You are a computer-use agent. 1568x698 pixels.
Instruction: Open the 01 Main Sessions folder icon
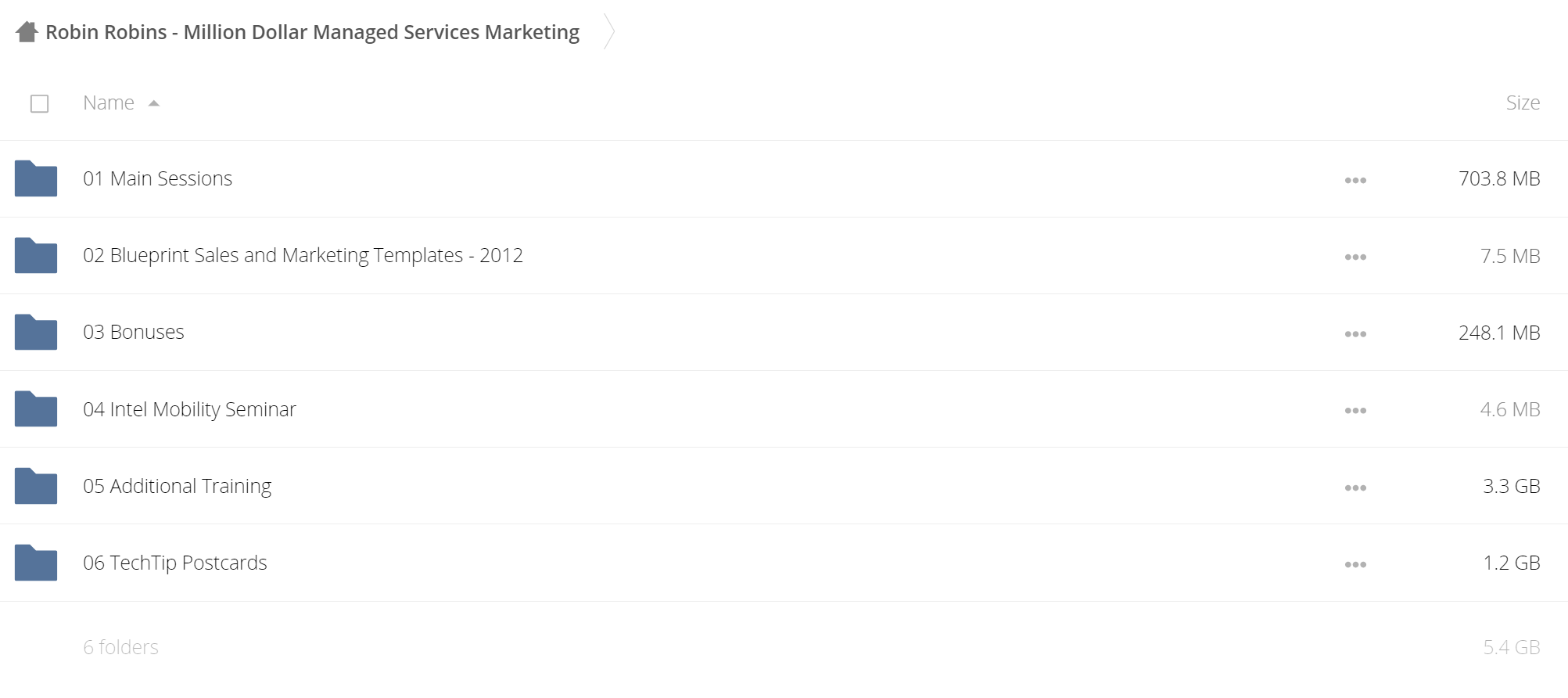tap(36, 178)
